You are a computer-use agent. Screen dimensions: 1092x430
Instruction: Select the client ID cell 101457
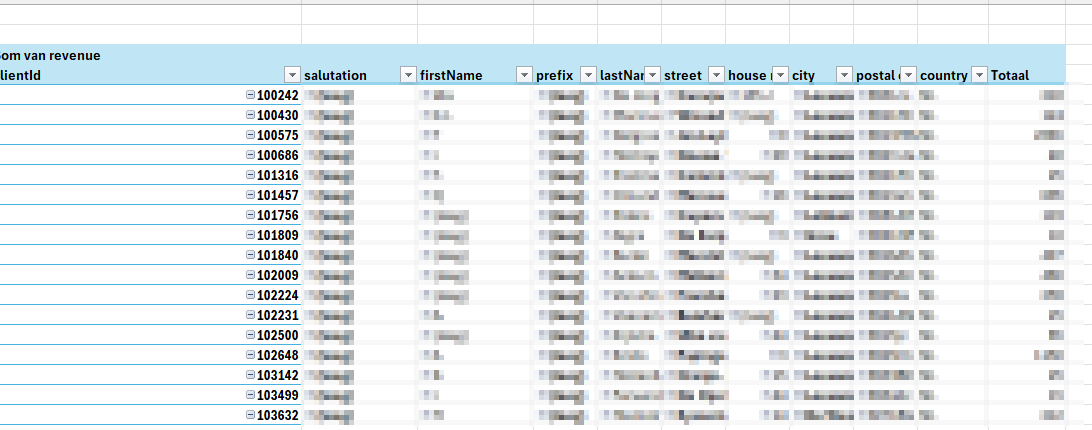click(278, 195)
